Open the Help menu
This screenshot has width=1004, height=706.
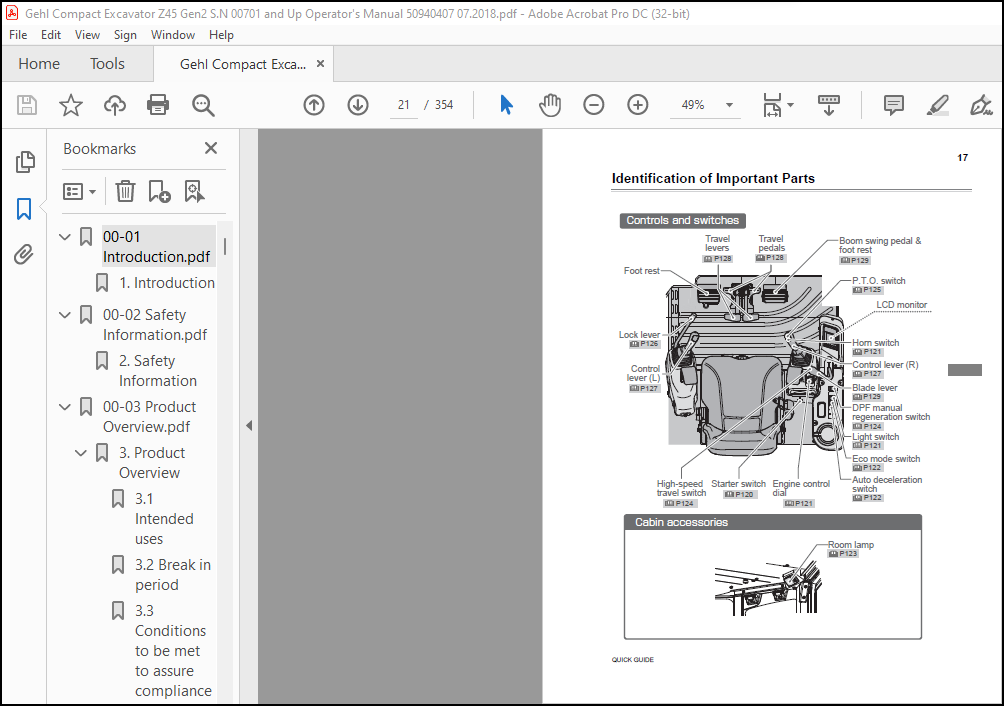tap(221, 35)
